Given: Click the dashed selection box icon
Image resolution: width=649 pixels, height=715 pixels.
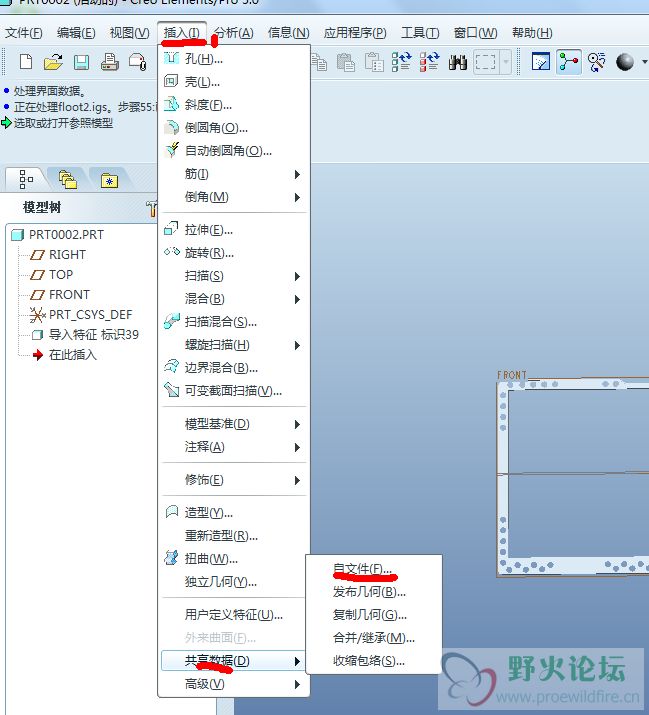Looking at the screenshot, I should 485,62.
